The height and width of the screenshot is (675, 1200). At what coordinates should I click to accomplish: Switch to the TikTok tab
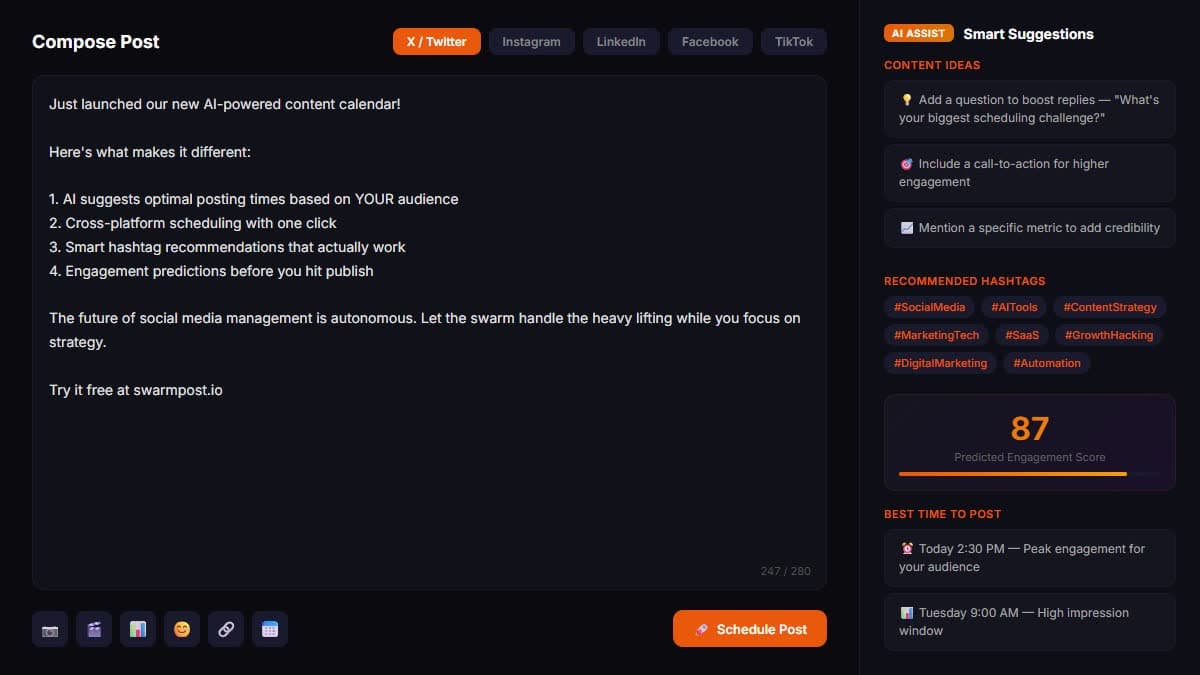[793, 41]
